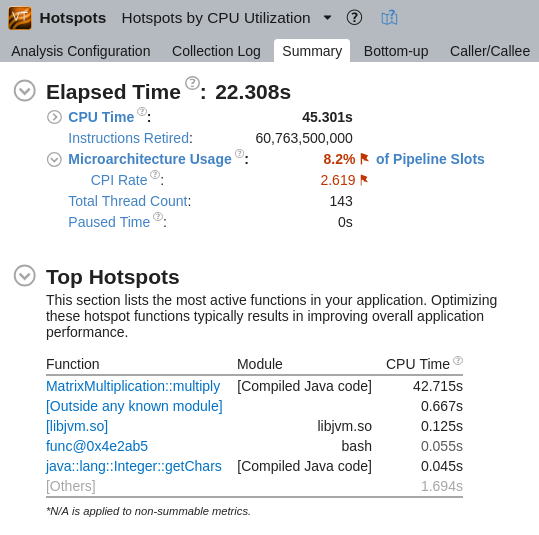Click the help icon beside the CPU Time metric
539x535 pixels.
point(142,111)
